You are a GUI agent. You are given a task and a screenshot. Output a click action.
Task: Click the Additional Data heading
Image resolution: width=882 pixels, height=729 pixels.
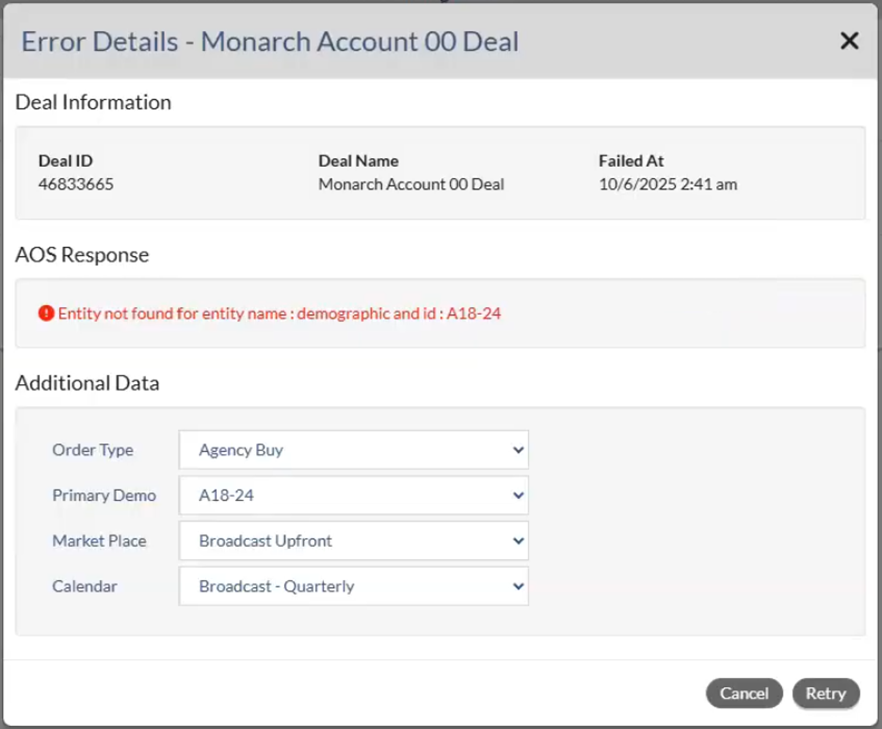click(87, 383)
